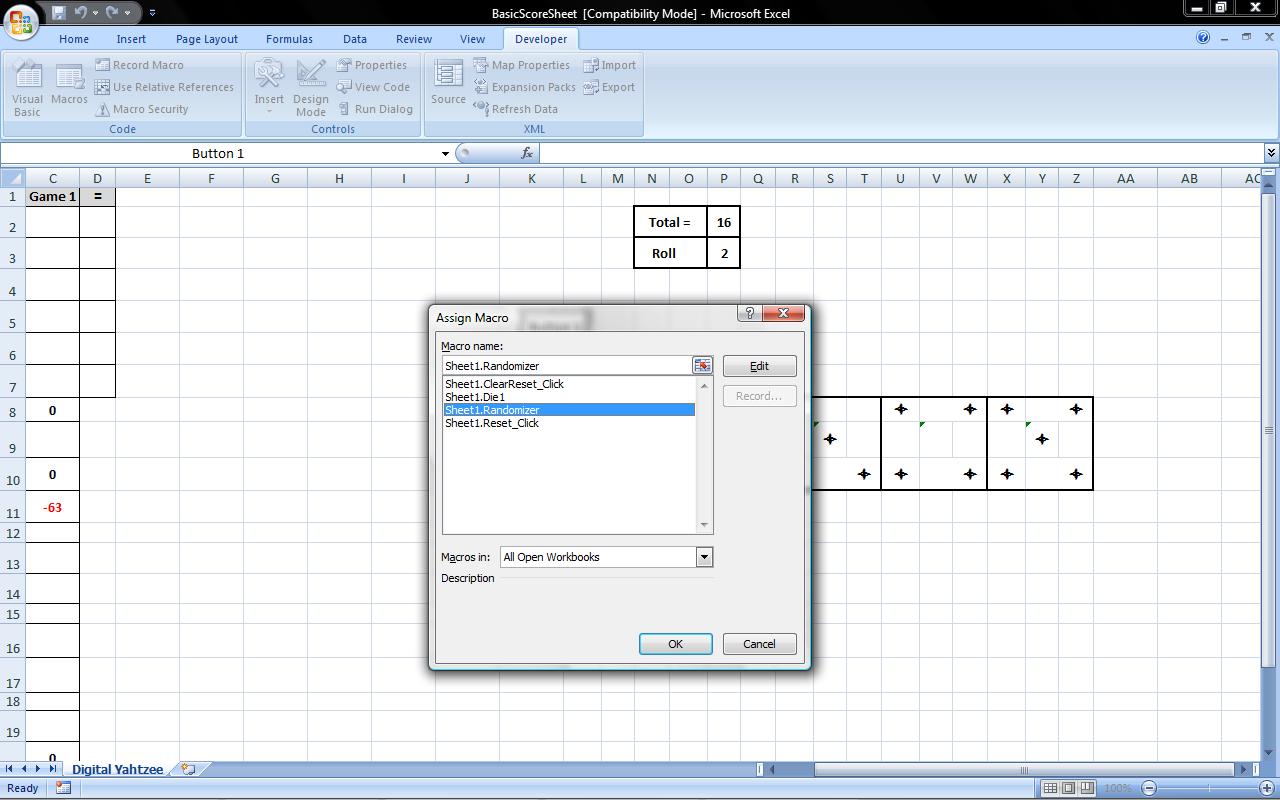Click Run Dialog
1280x800 pixels.
point(375,109)
